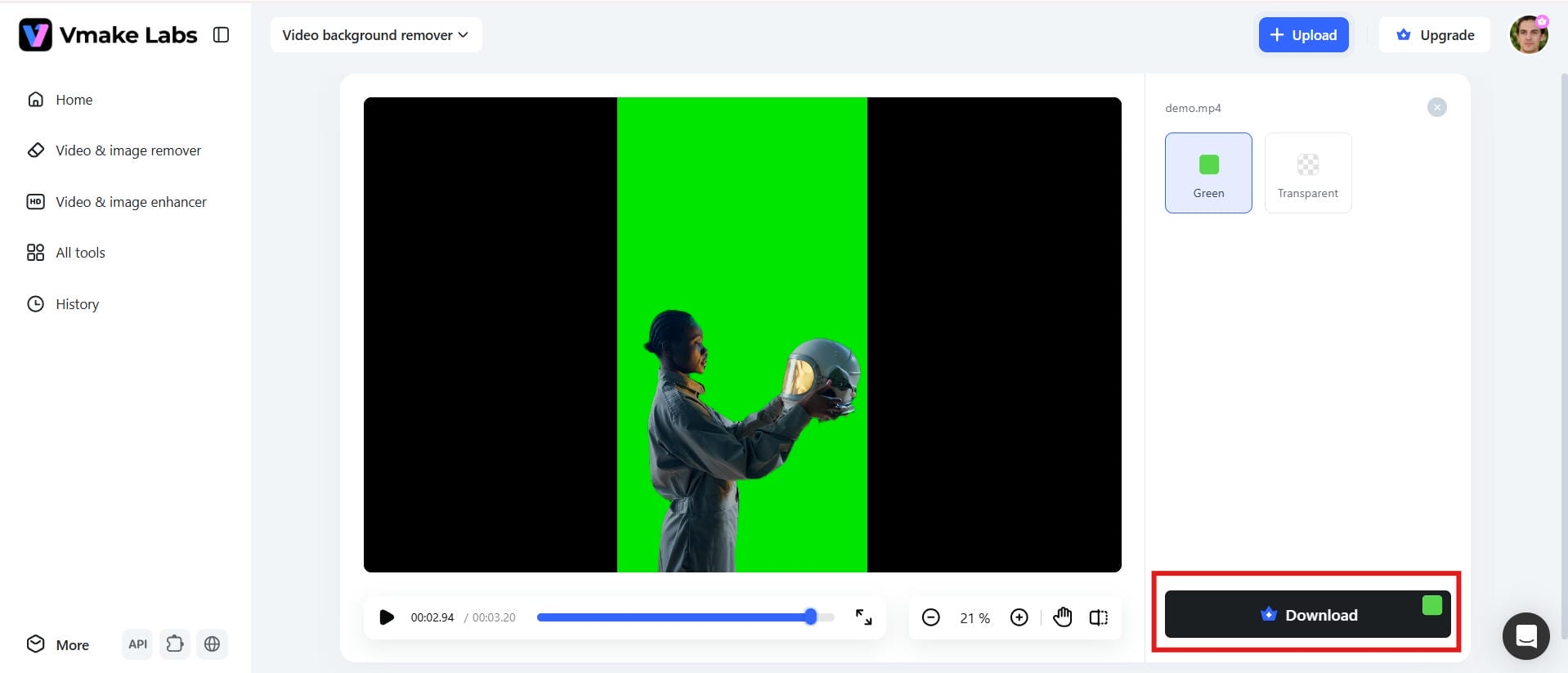Enter fullscreen preview mode
The width and height of the screenshot is (1568, 673).
863,617
